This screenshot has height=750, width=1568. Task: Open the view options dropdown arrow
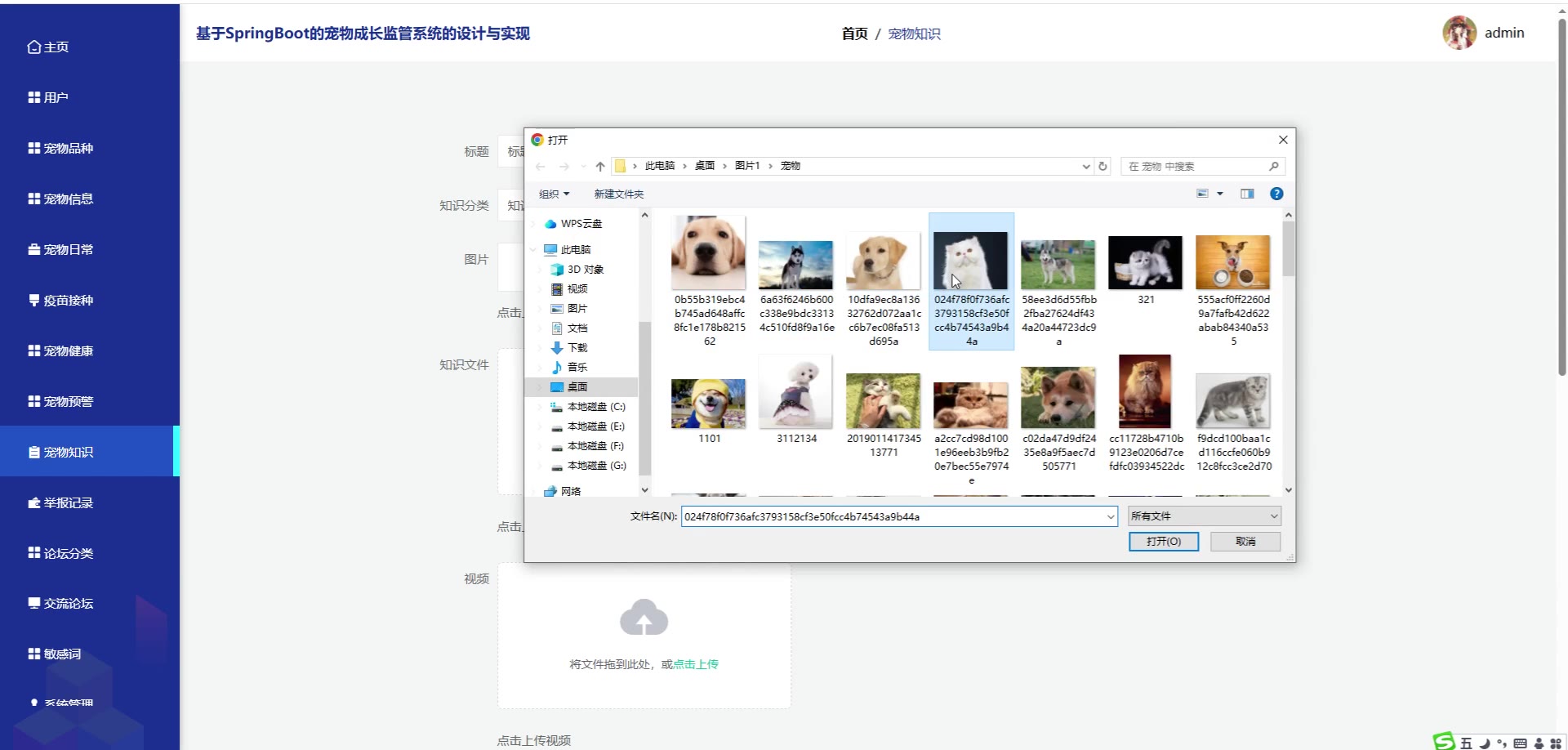click(1220, 194)
